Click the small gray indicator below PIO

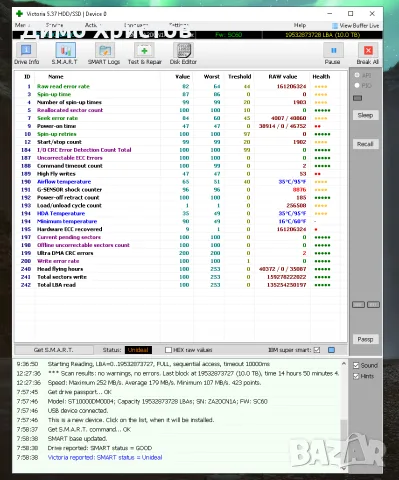[x=357, y=98]
